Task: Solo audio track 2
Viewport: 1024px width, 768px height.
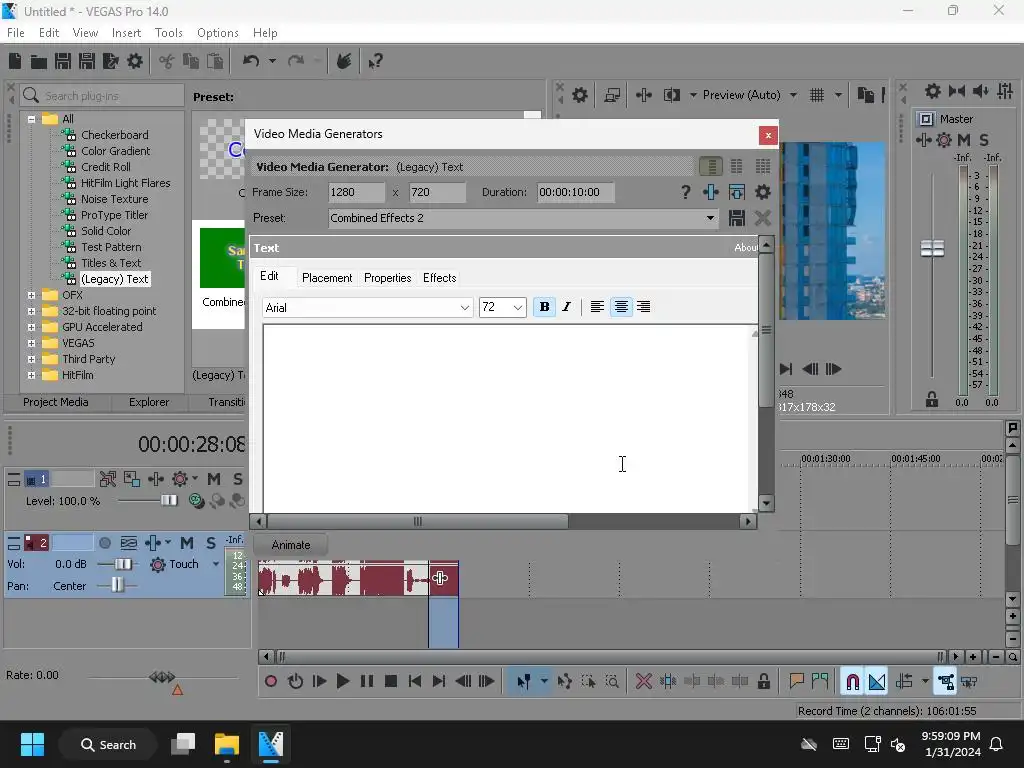Action: [211, 543]
